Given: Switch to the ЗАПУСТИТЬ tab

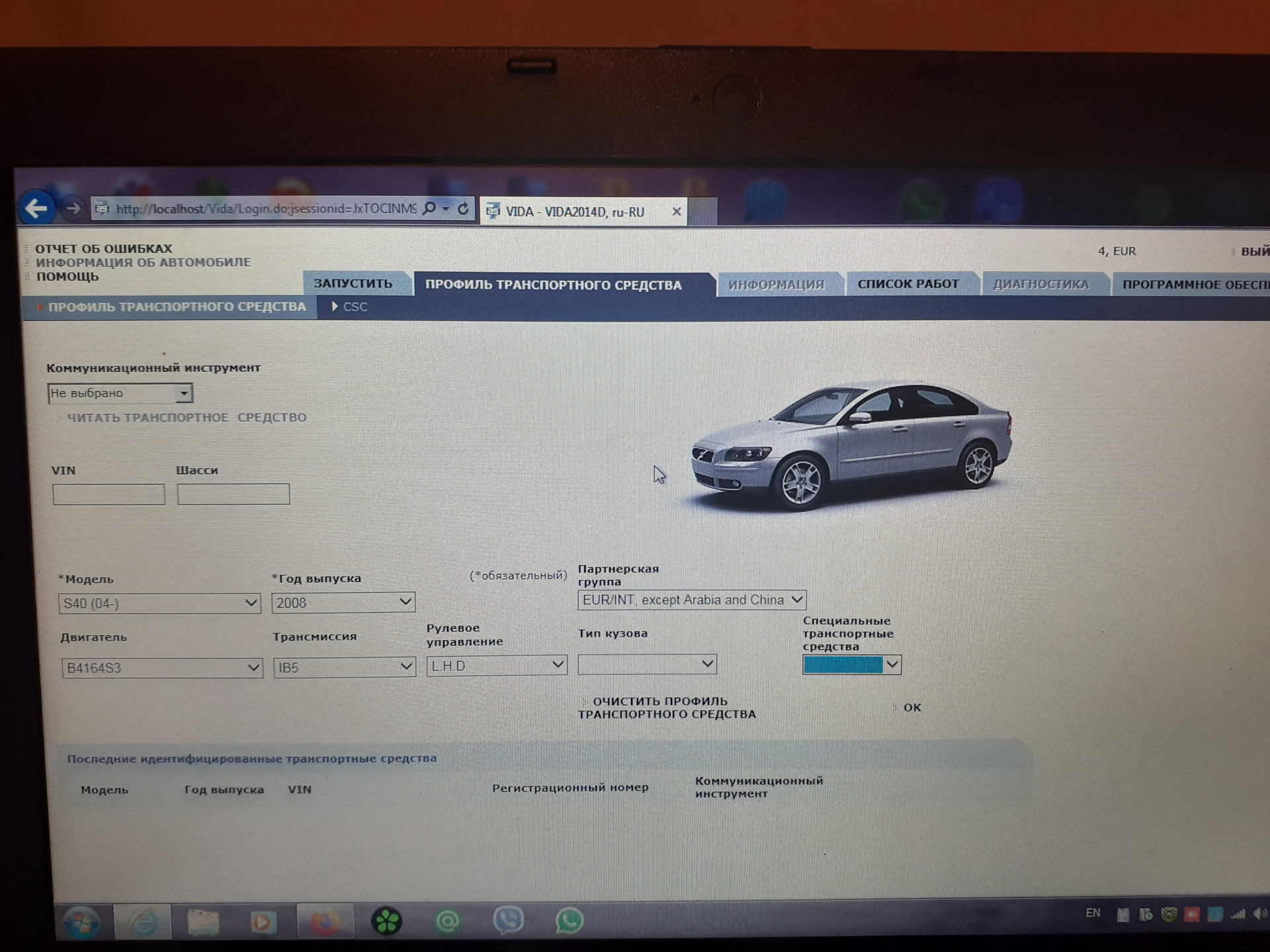Looking at the screenshot, I should coord(353,284).
